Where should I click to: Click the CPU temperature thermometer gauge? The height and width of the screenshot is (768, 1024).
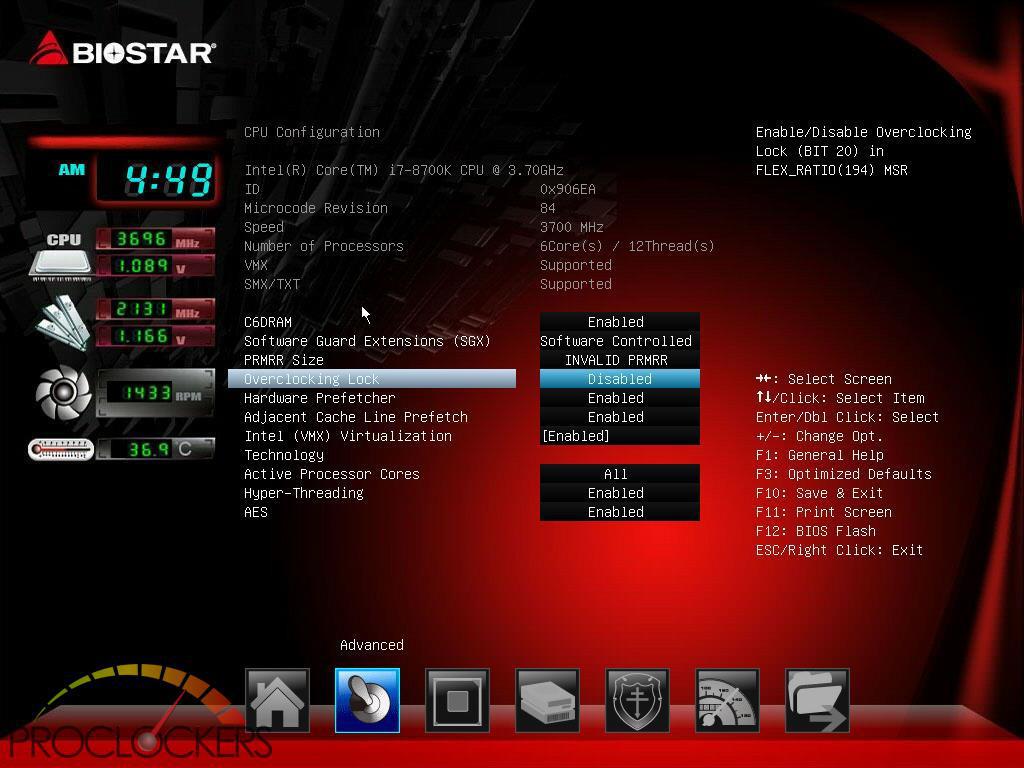pyautogui.click(x=62, y=450)
